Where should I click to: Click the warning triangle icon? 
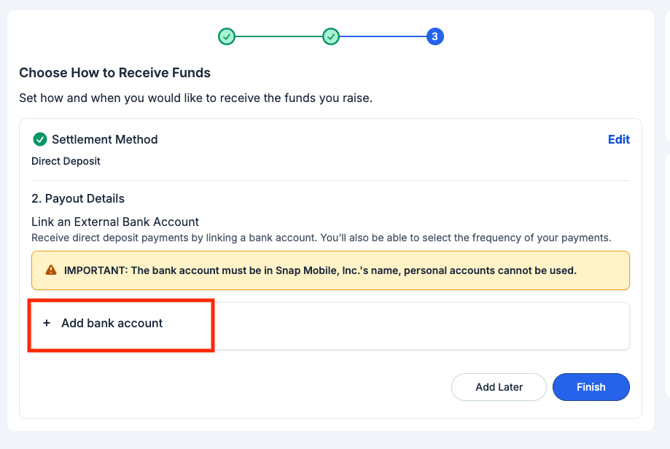tap(51, 270)
